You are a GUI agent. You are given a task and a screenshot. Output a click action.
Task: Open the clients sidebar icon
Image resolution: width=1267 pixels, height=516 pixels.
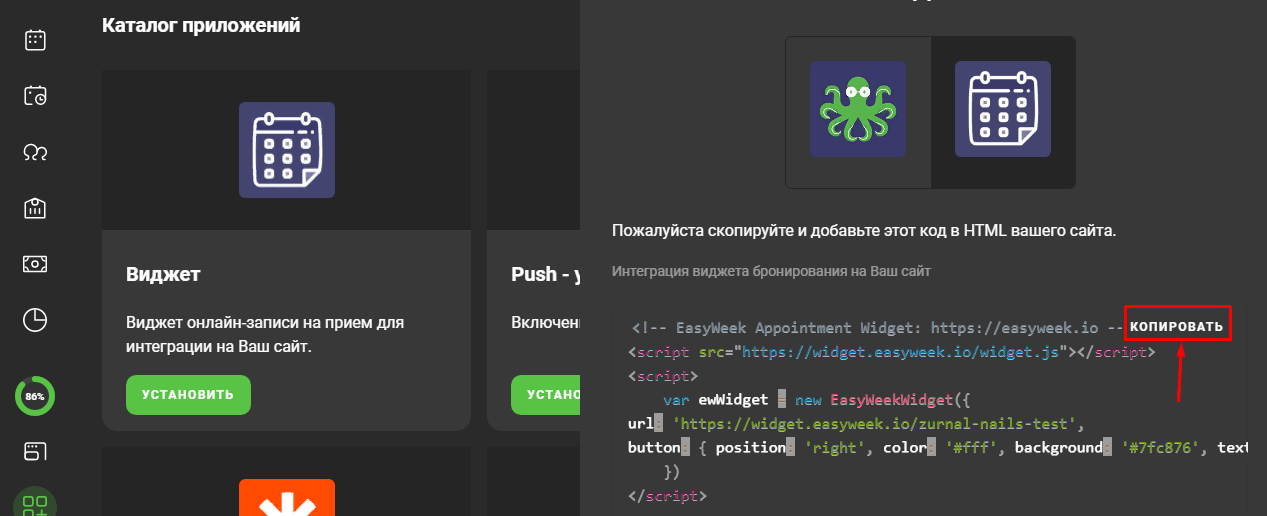tap(35, 152)
